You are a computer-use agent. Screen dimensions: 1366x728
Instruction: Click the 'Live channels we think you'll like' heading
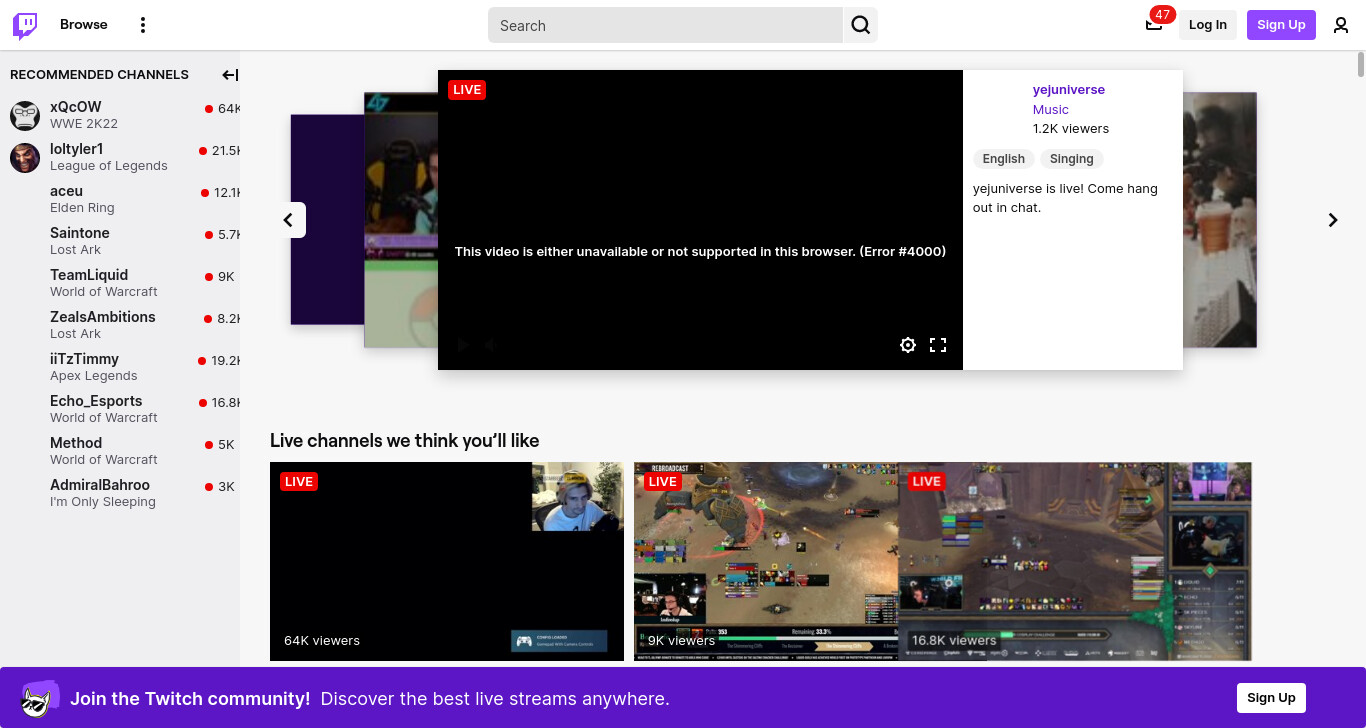tap(405, 441)
